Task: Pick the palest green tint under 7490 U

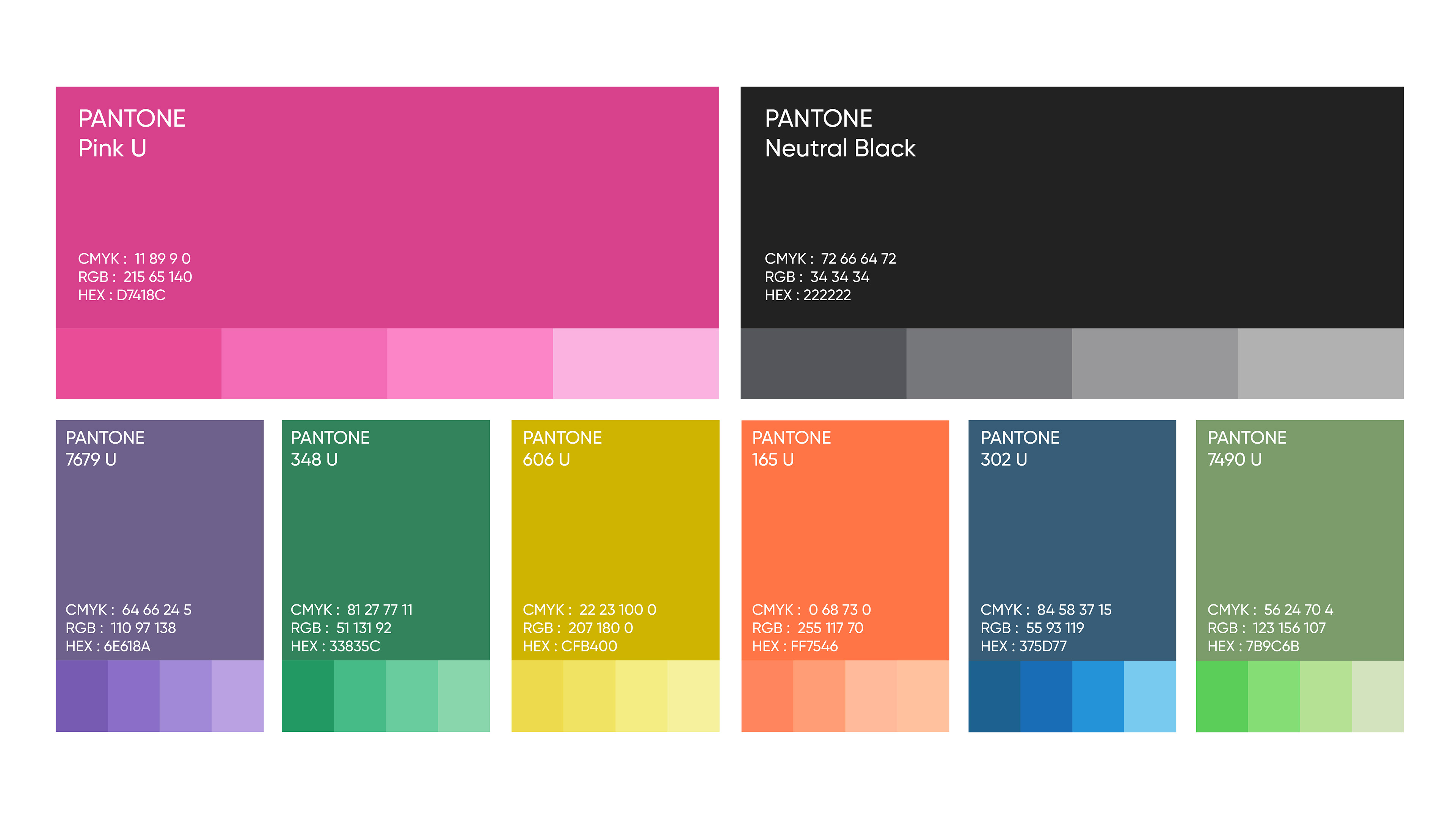Action: point(1378,696)
